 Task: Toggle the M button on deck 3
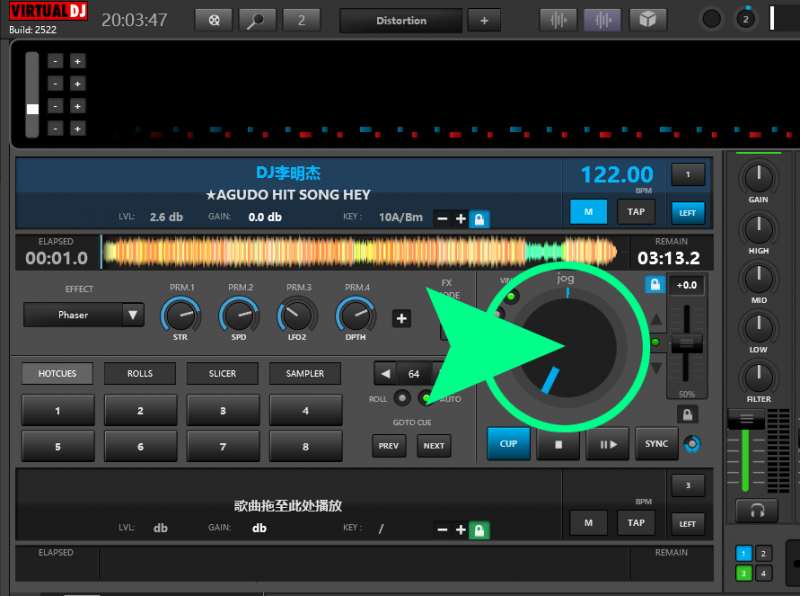[588, 523]
